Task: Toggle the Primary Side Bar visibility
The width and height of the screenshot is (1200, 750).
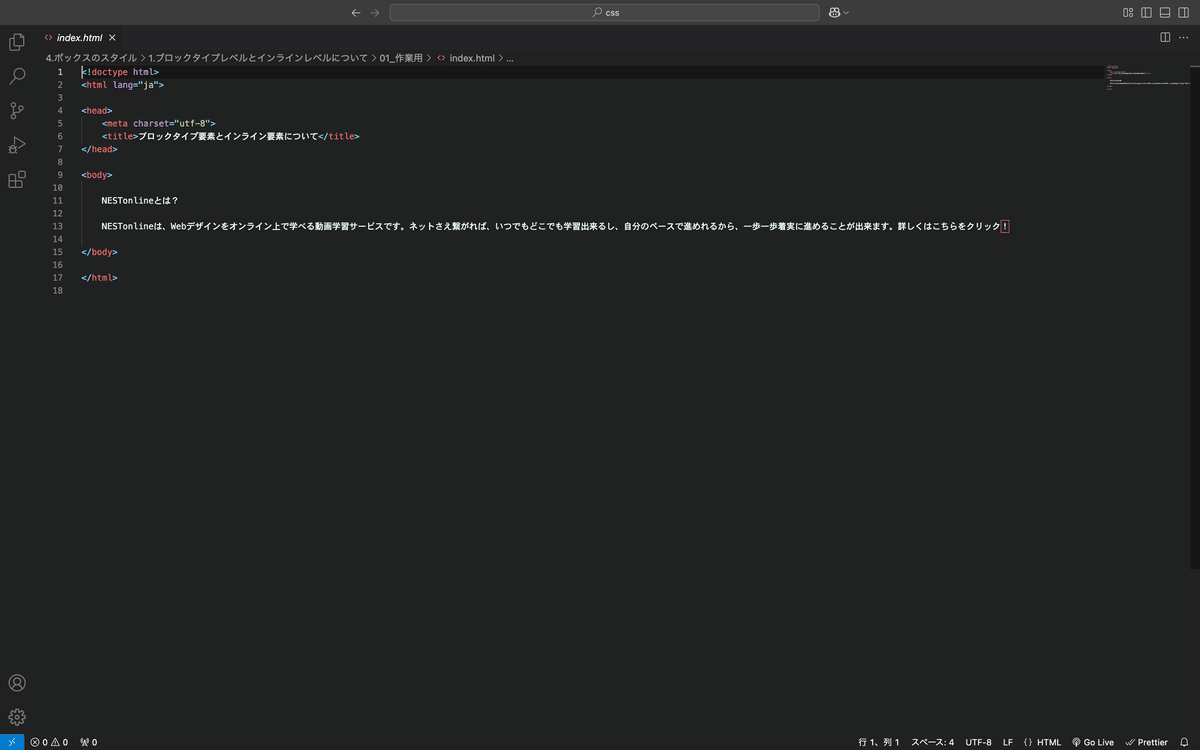Action: [1146, 12]
